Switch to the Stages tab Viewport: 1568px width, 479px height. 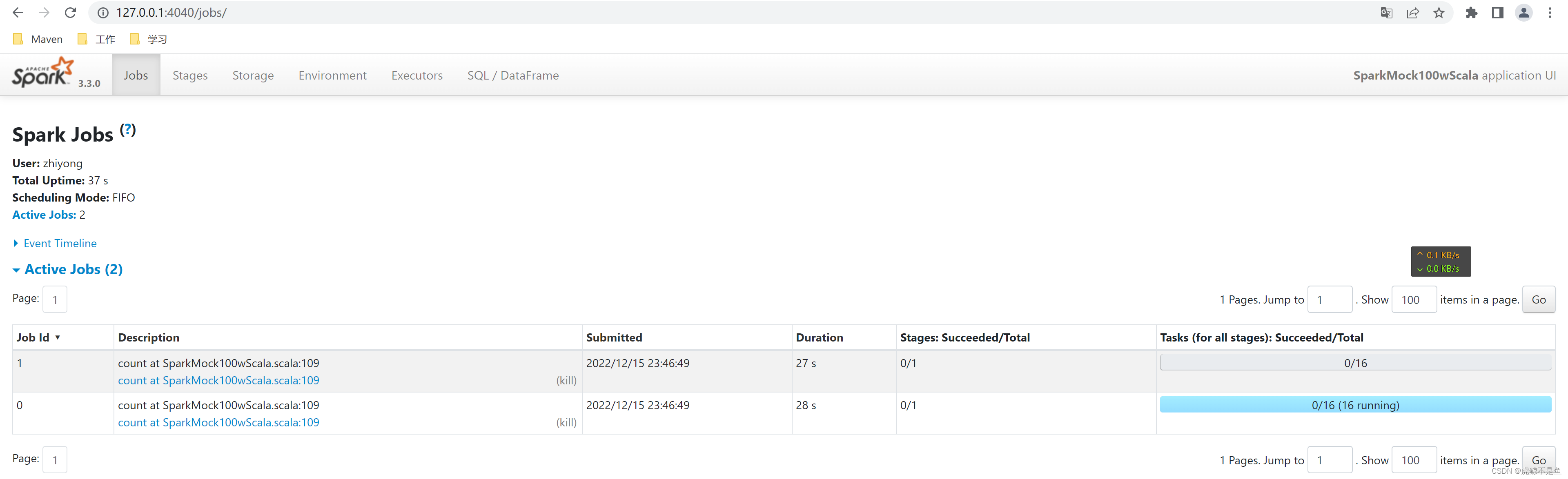click(x=190, y=75)
